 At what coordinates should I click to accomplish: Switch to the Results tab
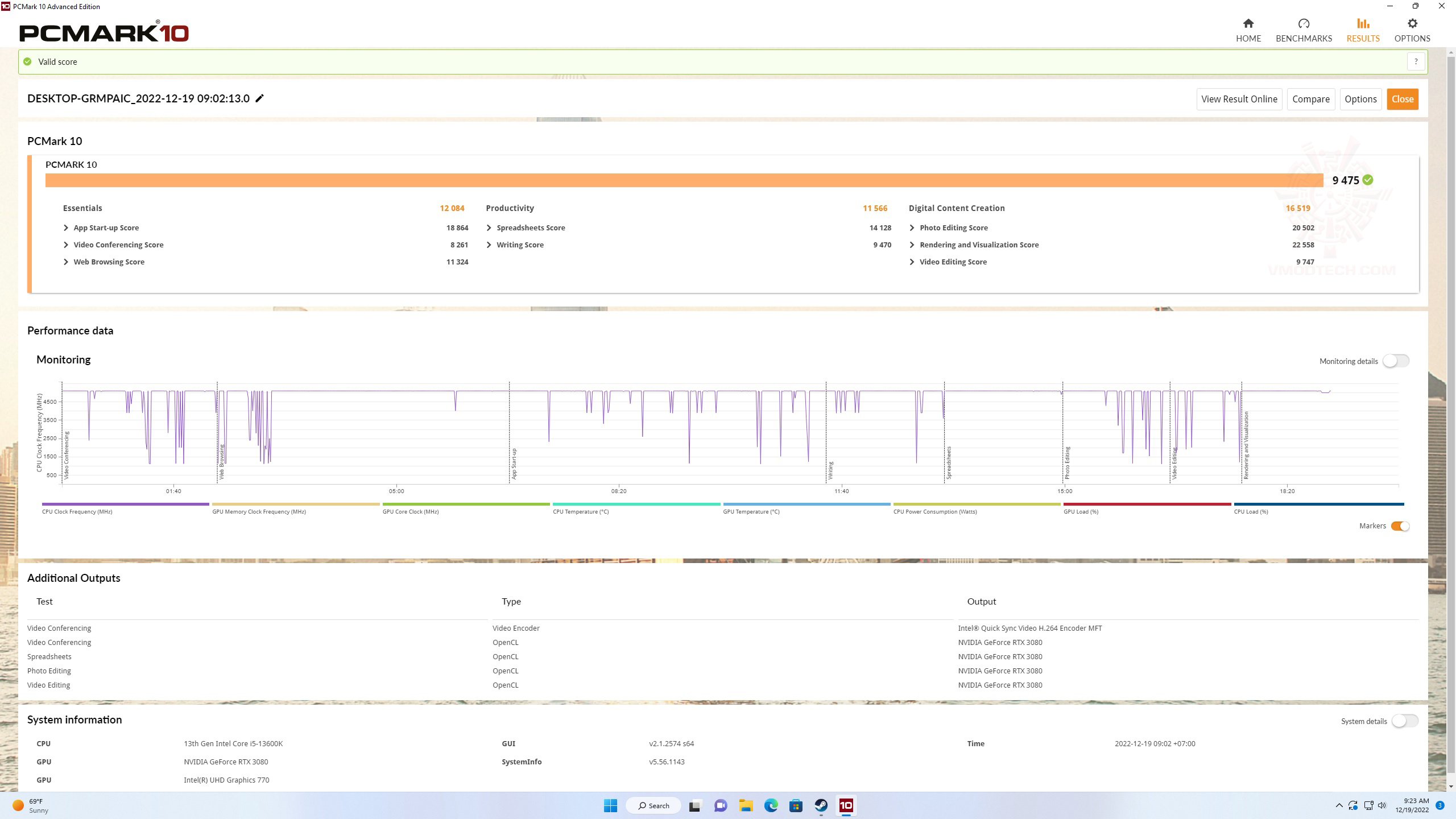1362,30
